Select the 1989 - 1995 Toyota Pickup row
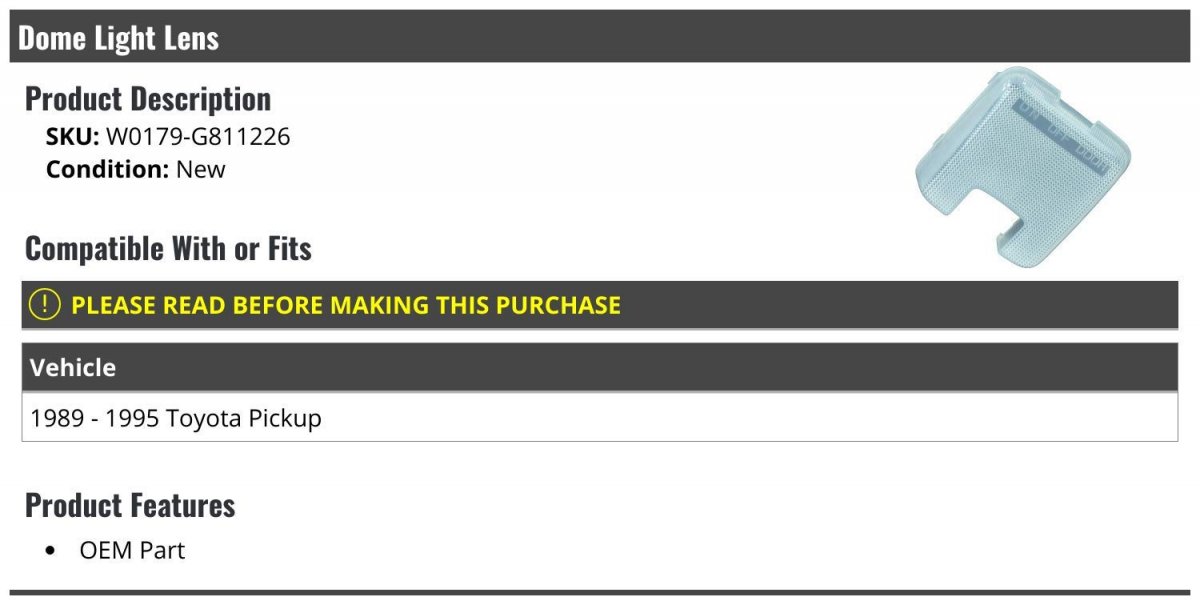This screenshot has width=1200, height=605. click(600, 417)
